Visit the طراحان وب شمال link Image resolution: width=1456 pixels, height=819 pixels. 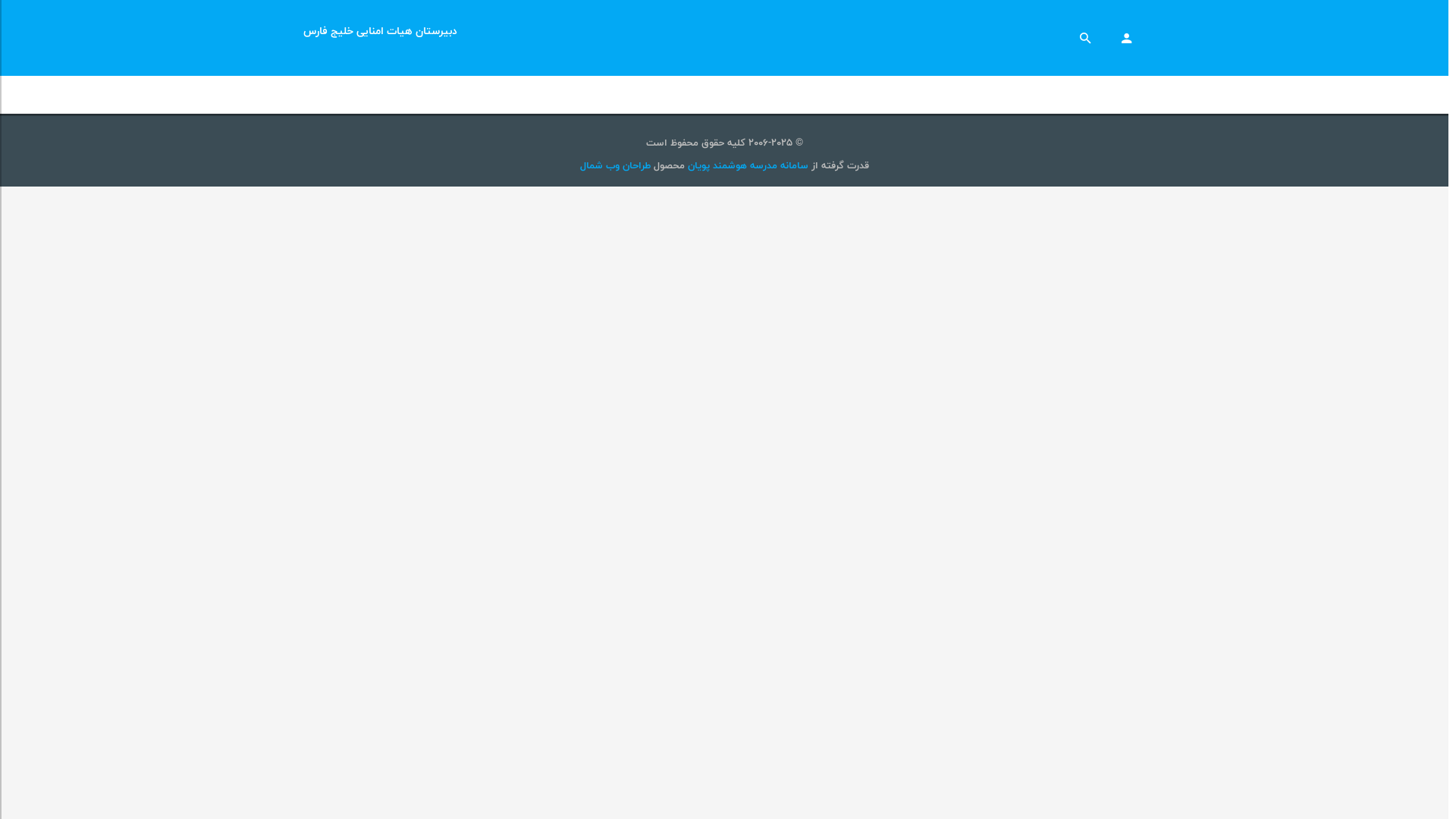(615, 165)
